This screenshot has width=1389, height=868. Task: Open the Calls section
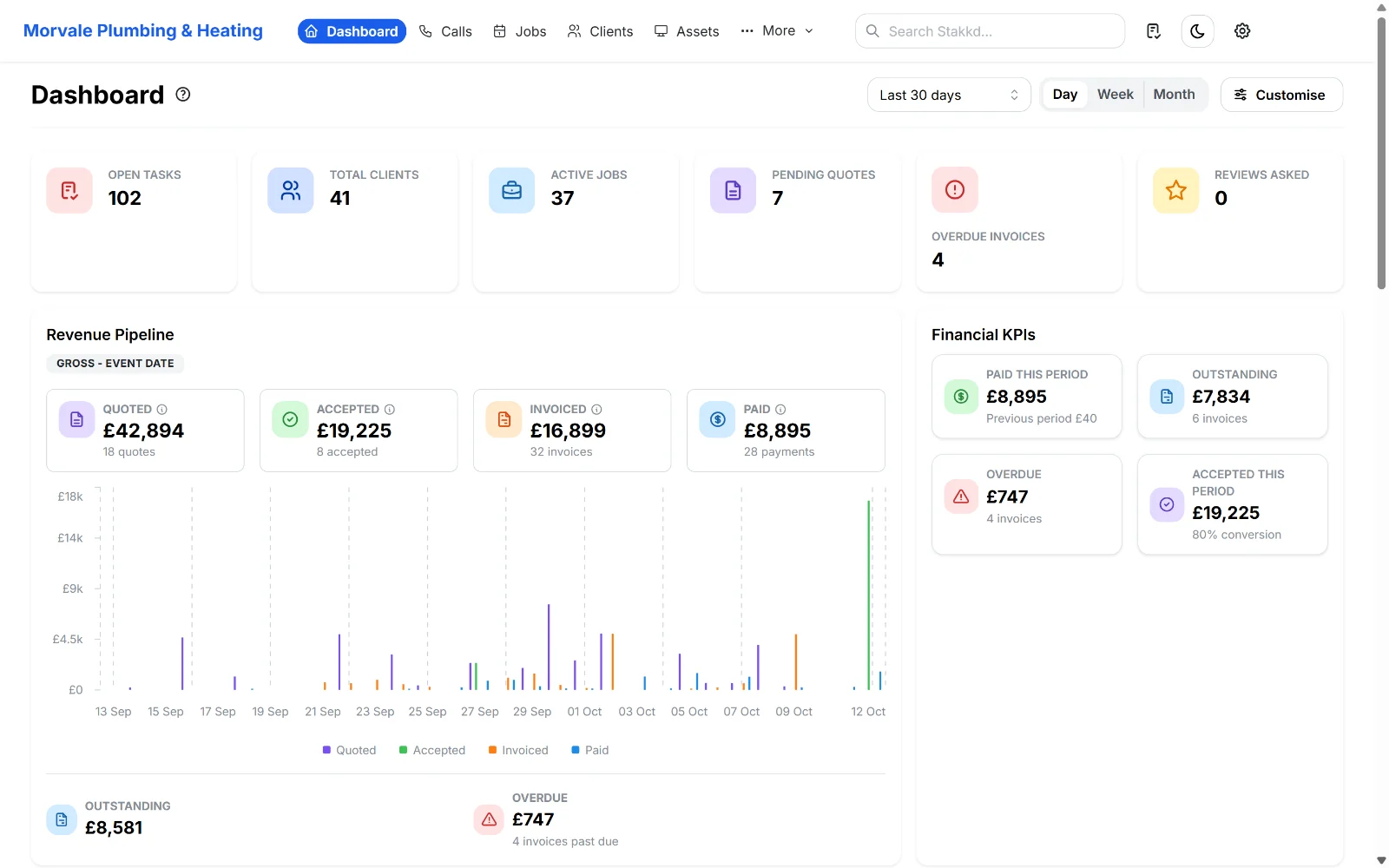tap(445, 31)
